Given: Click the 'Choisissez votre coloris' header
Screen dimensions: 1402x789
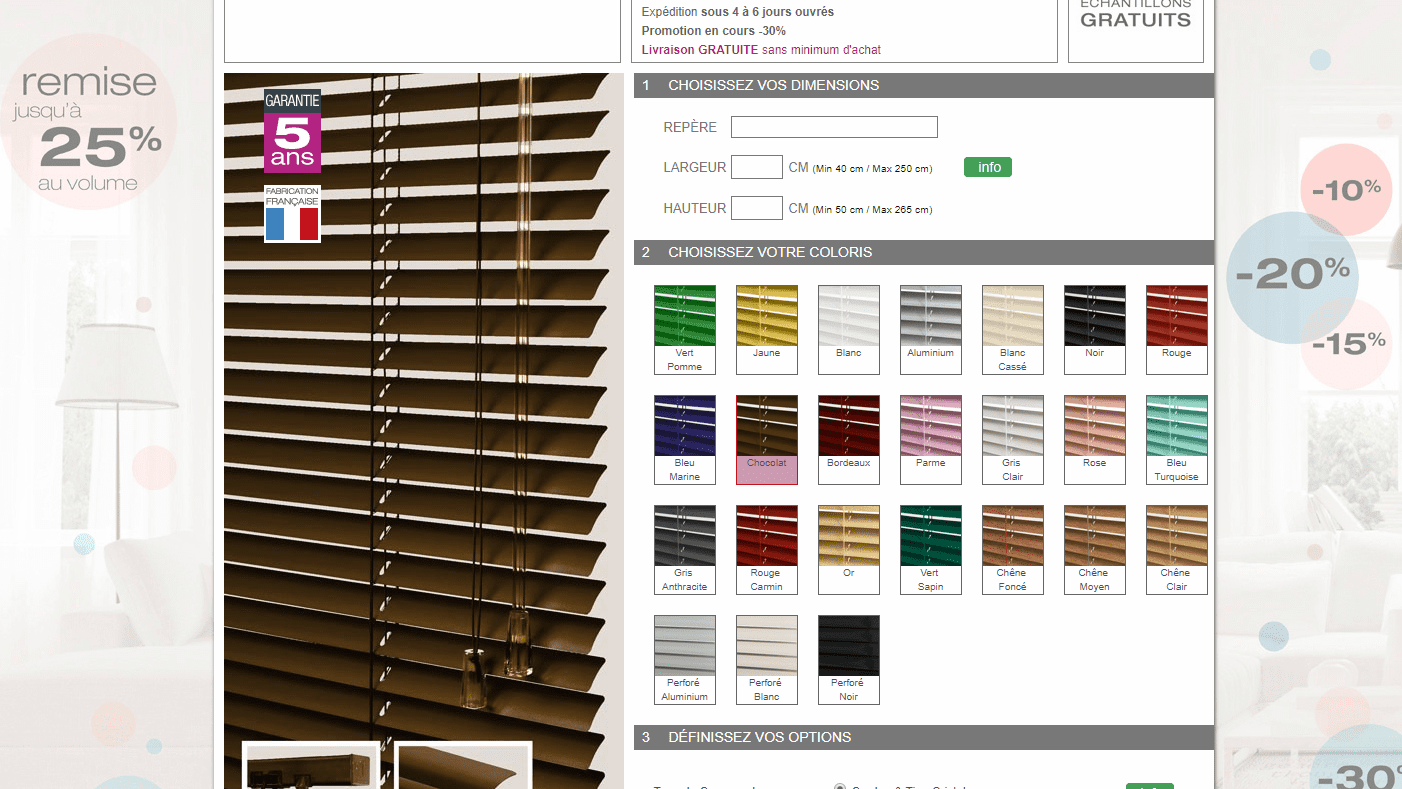Looking at the screenshot, I should (924, 252).
